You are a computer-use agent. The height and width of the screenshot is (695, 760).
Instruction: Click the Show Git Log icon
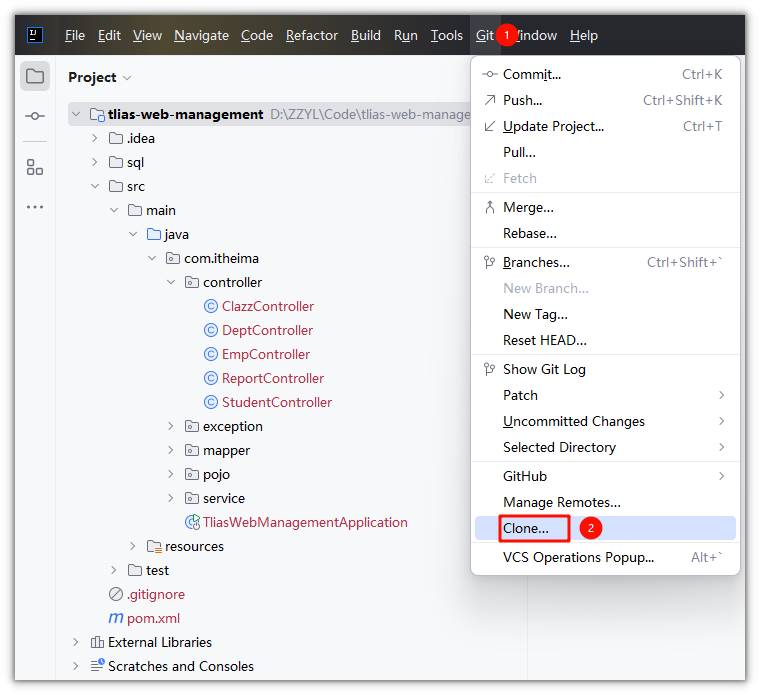click(x=490, y=369)
